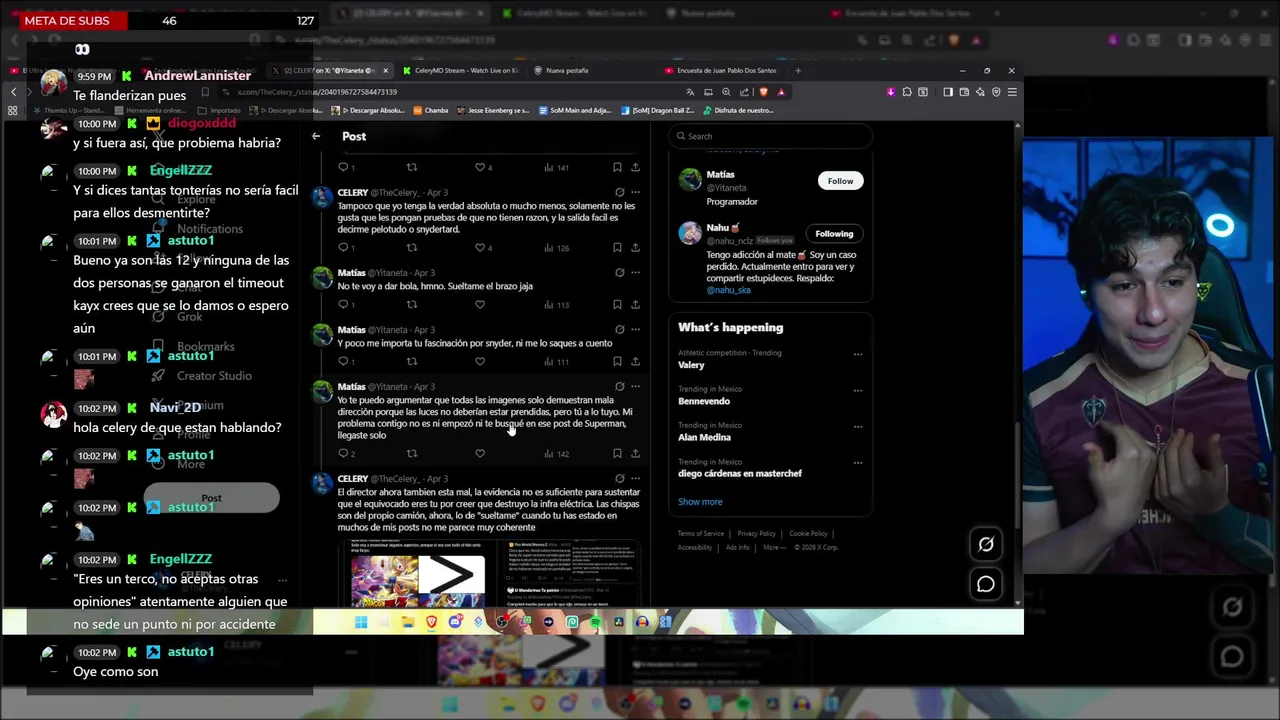Image resolution: width=1280 pixels, height=720 pixels.
Task: Open options for the Bennevendo trend
Action: point(857,390)
